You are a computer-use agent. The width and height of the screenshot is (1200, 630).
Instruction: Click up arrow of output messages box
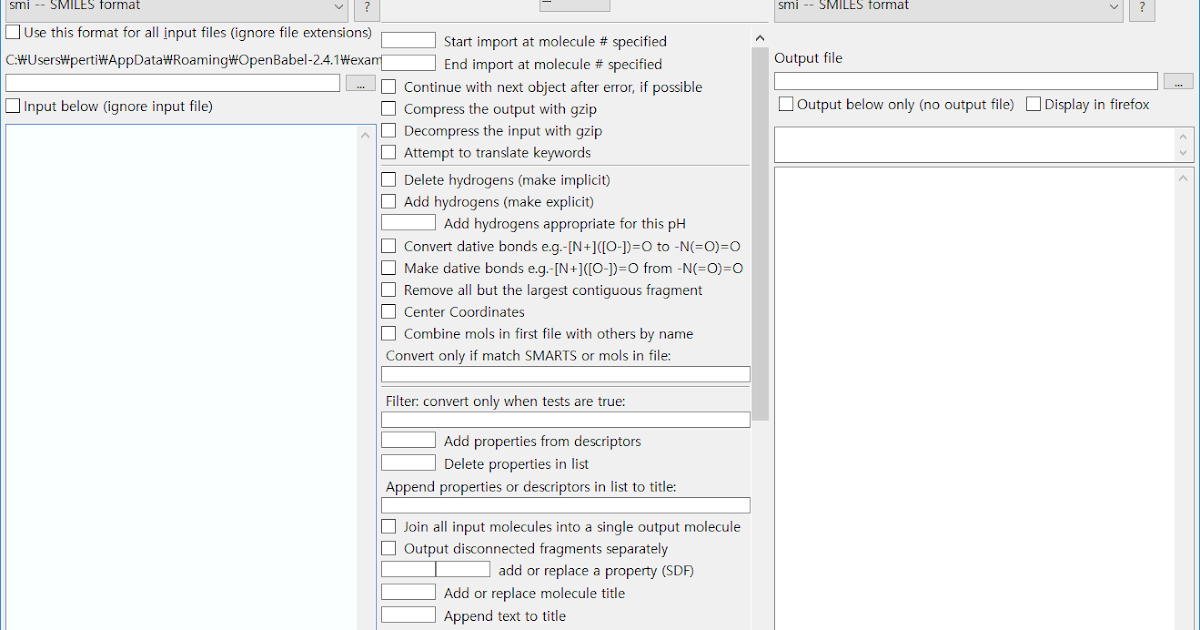1185,137
